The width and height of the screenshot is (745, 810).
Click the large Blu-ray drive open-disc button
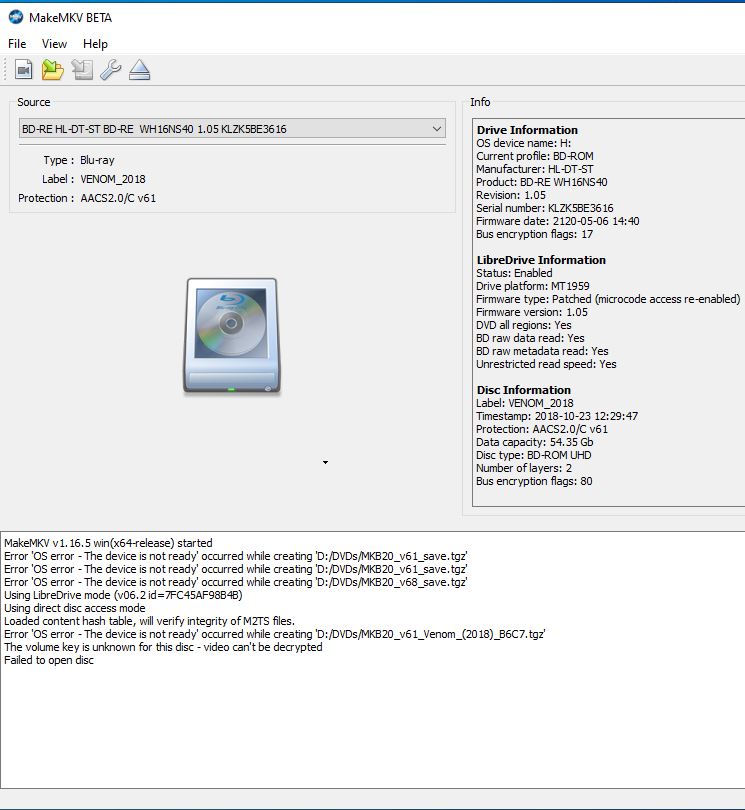pyautogui.click(x=232, y=336)
